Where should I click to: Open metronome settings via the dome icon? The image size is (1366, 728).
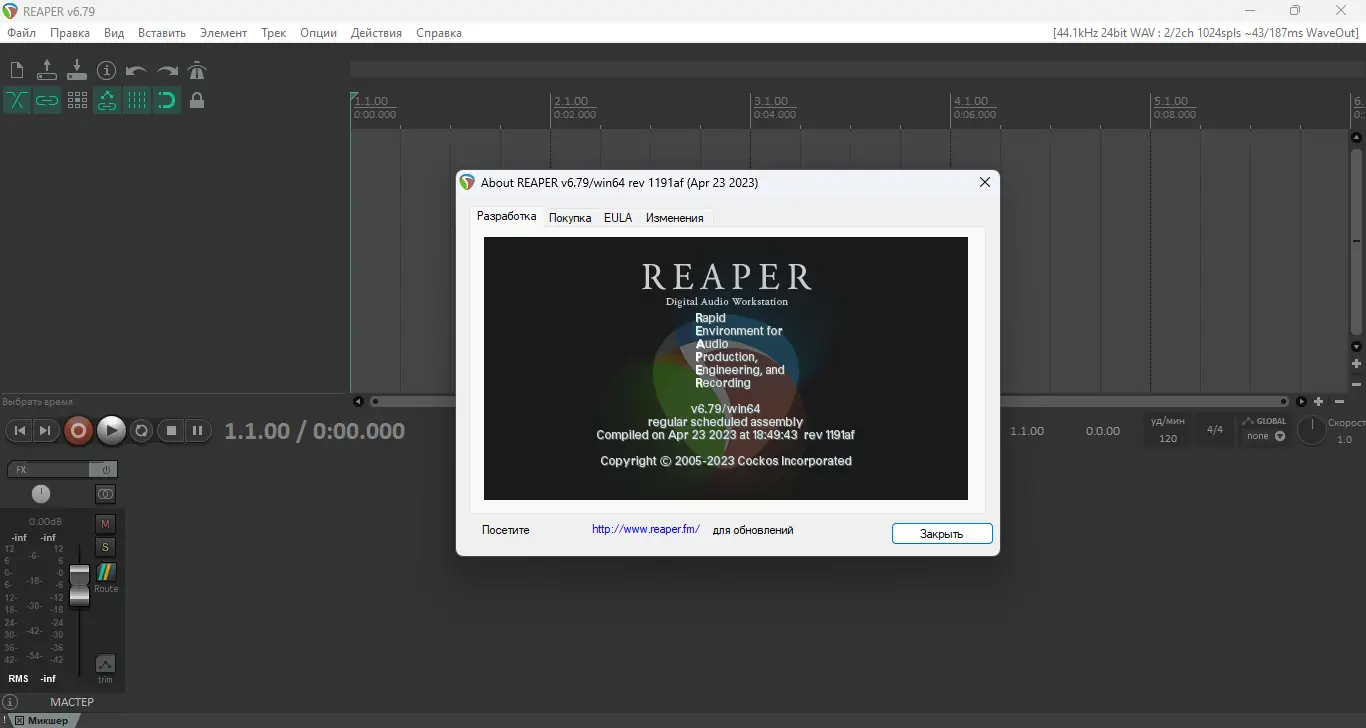coord(197,70)
